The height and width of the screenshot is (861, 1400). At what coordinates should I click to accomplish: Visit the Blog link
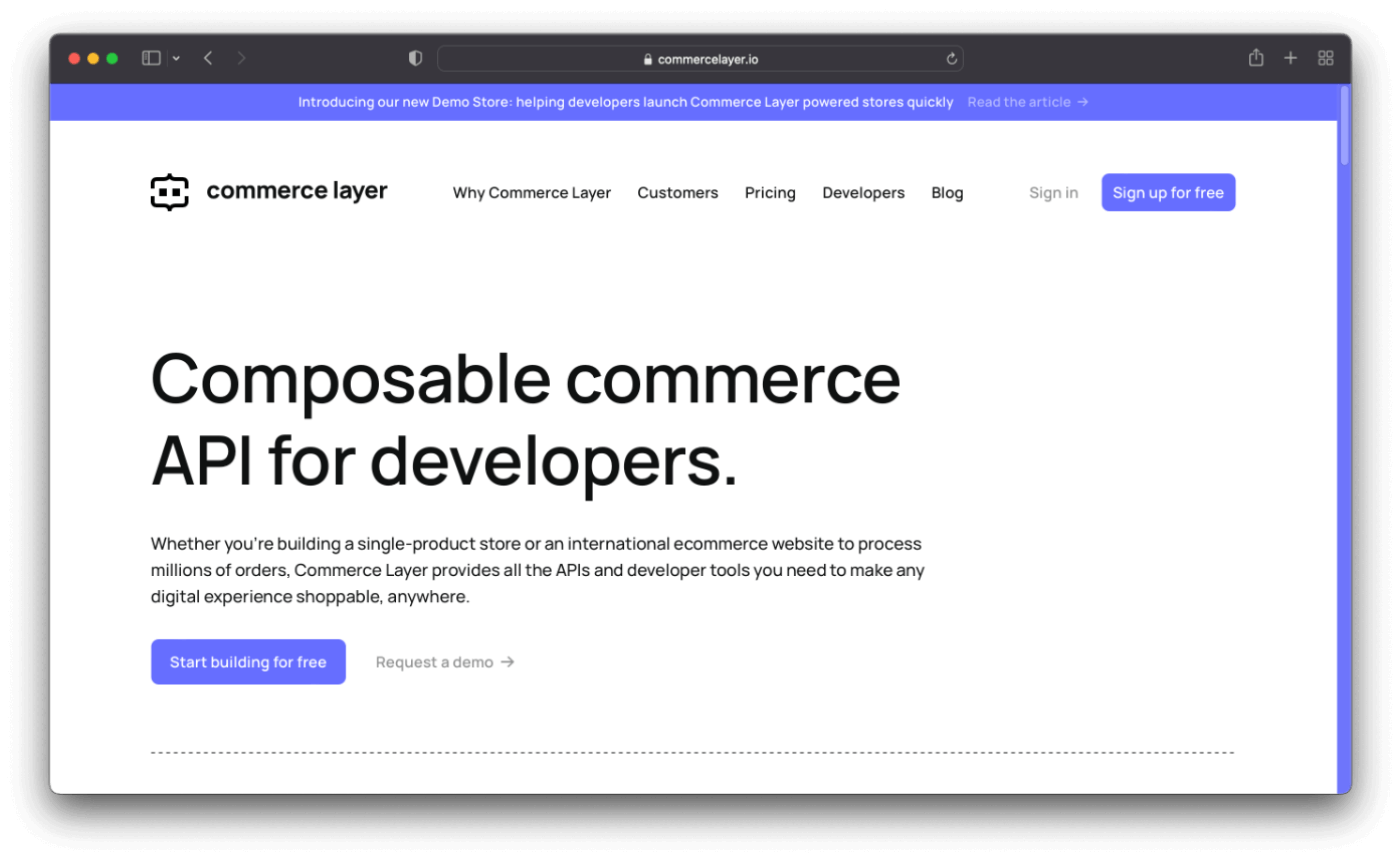click(x=947, y=193)
